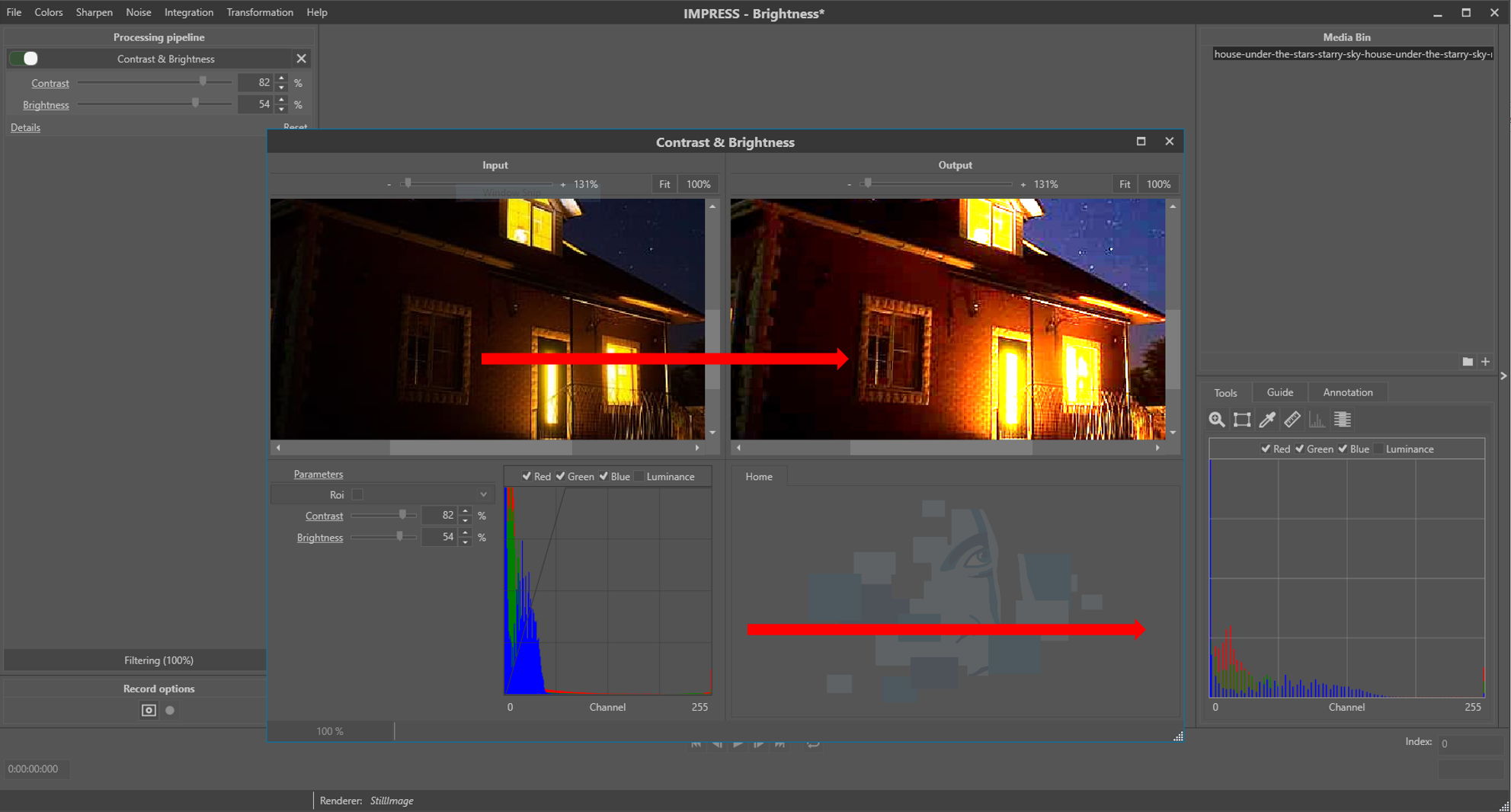This screenshot has height=812, width=1511.
Task: Toggle the Contrast & Brightness filter switch
Action: point(25,59)
